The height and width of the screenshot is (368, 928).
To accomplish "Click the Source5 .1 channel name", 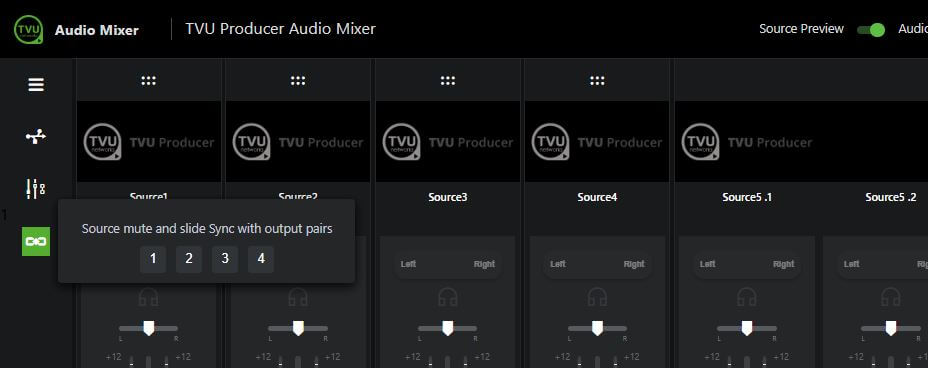I will [x=747, y=198].
